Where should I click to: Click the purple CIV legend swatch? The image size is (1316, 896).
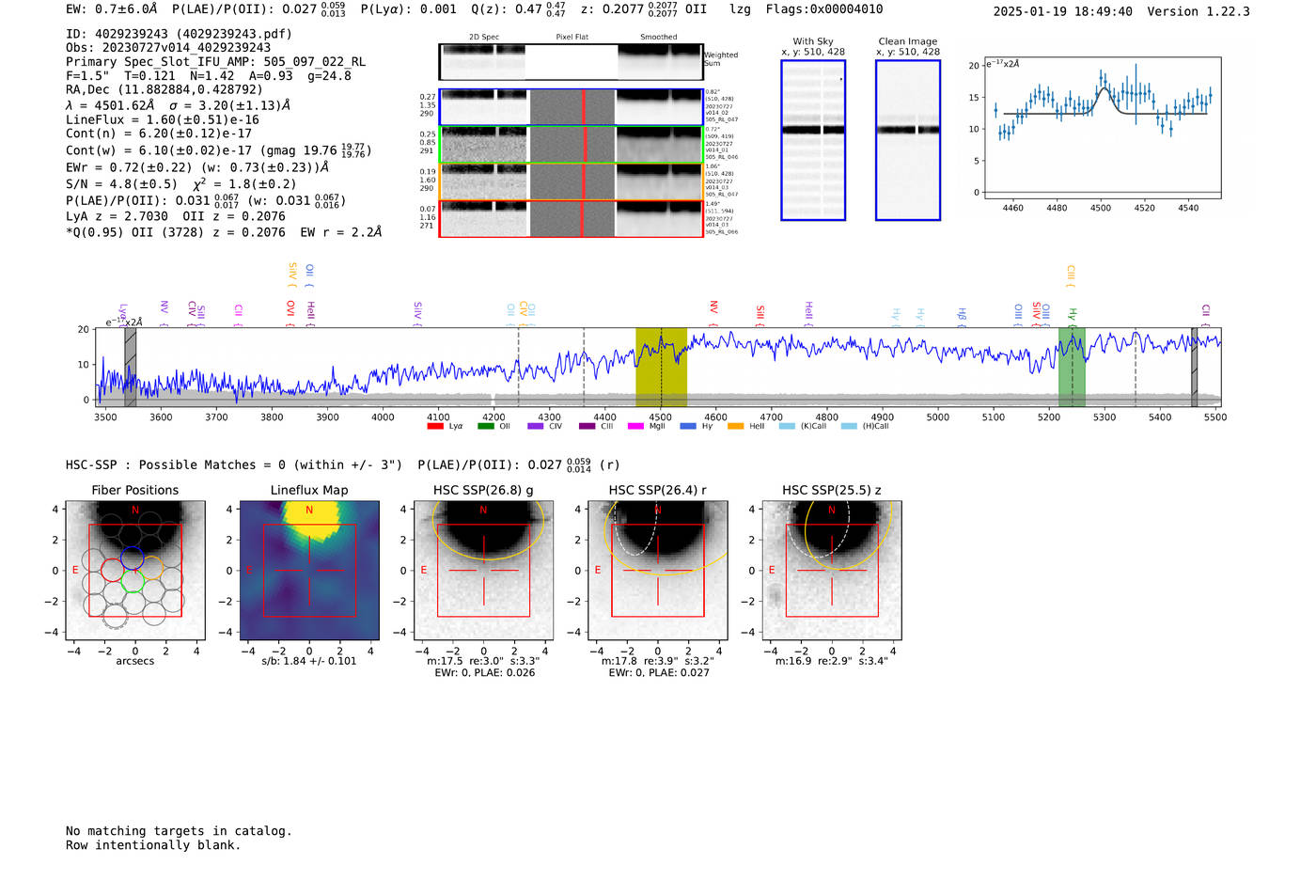point(536,426)
